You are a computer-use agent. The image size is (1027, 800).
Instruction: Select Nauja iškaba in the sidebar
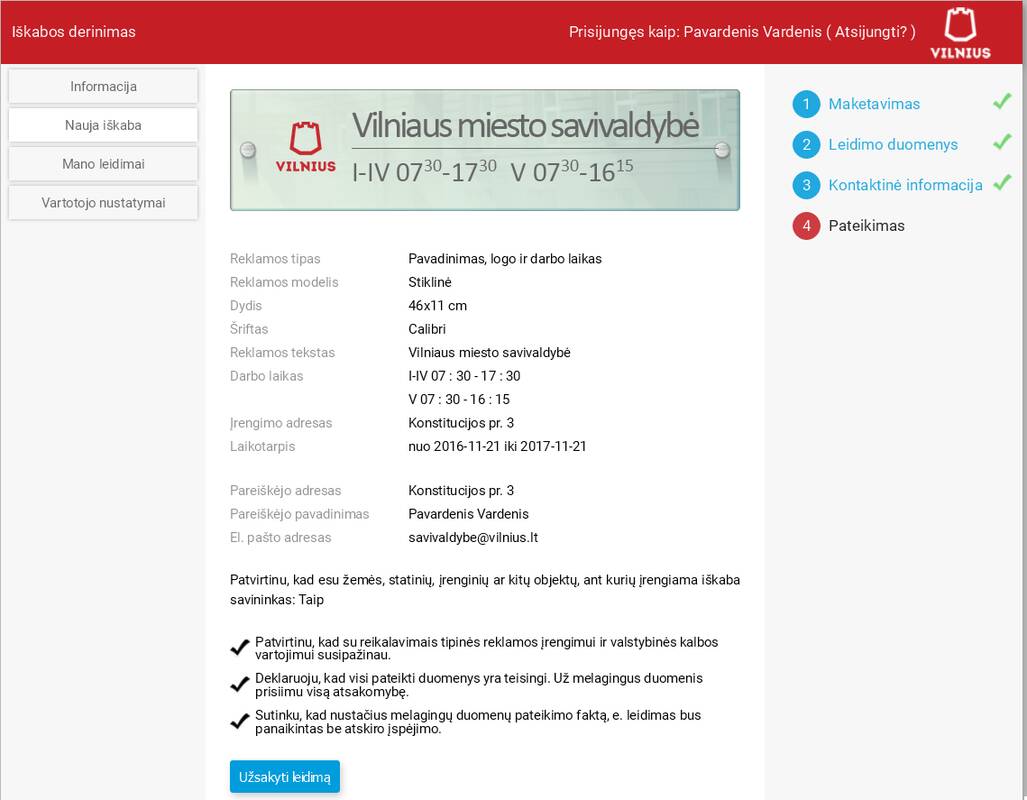pyautogui.click(x=103, y=125)
